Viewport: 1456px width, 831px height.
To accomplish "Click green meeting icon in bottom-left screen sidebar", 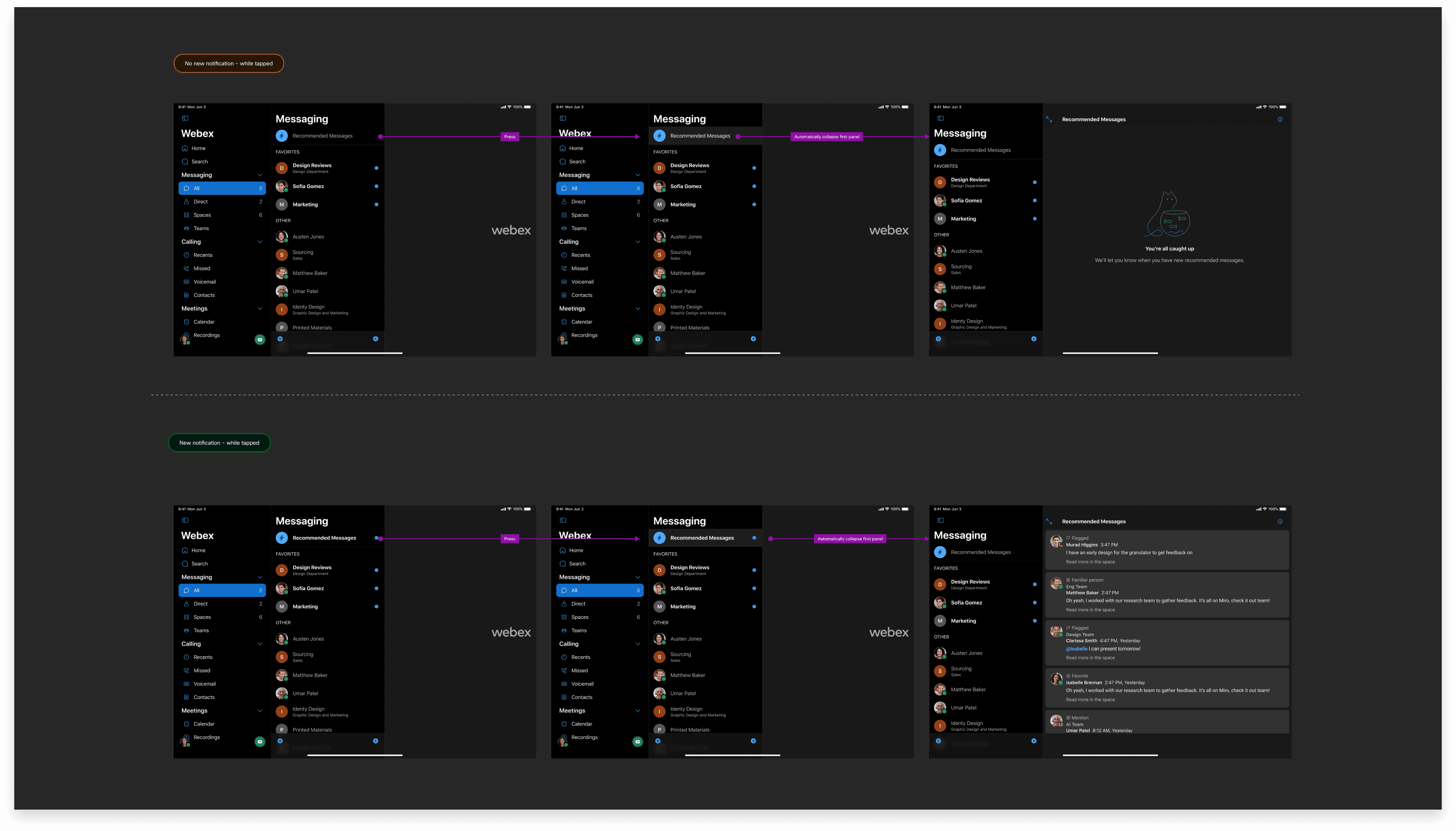I will click(x=260, y=741).
